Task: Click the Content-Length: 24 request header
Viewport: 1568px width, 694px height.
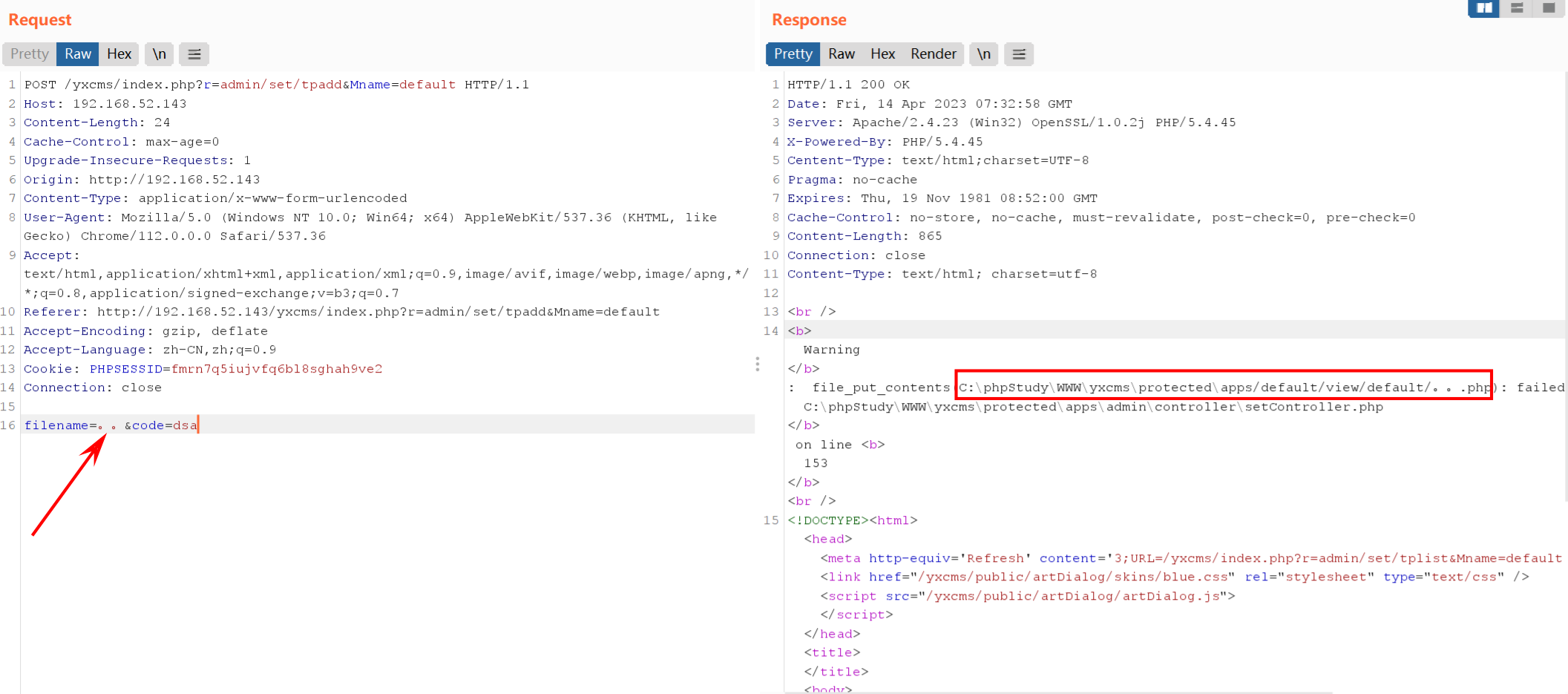Action: [x=96, y=122]
